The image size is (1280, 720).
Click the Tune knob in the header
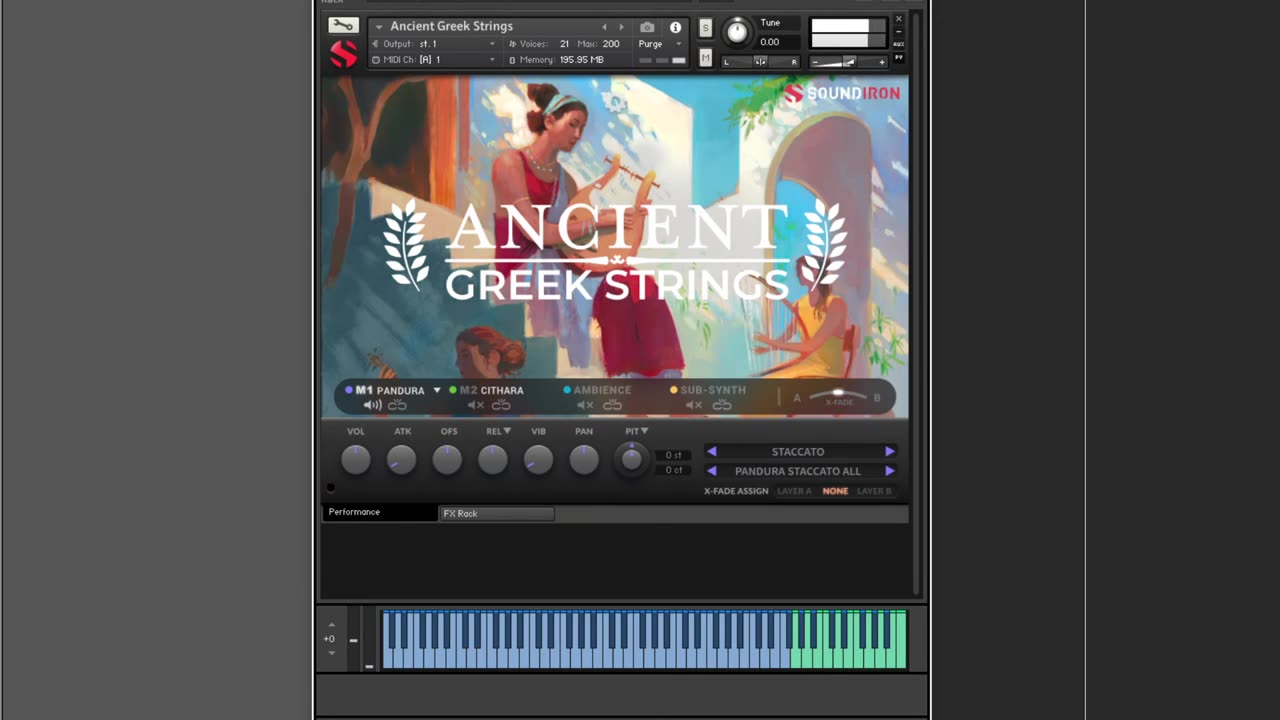pyautogui.click(x=737, y=32)
